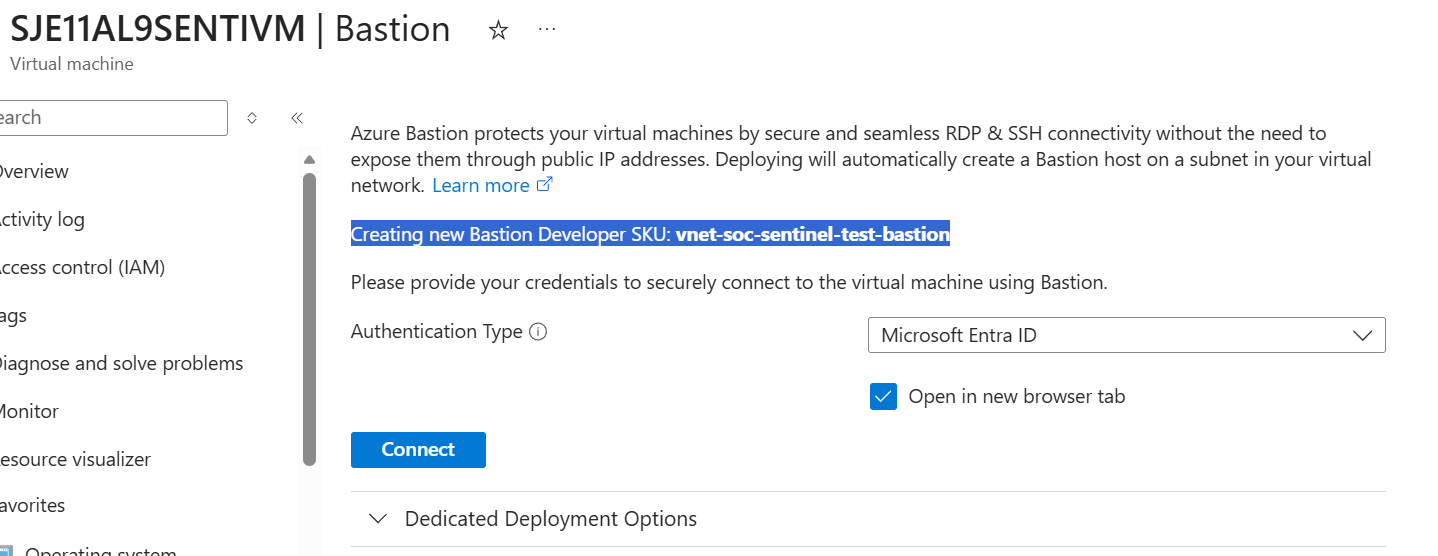Select Overview in the sidebar menu
The width and height of the screenshot is (1438, 556).
32,172
